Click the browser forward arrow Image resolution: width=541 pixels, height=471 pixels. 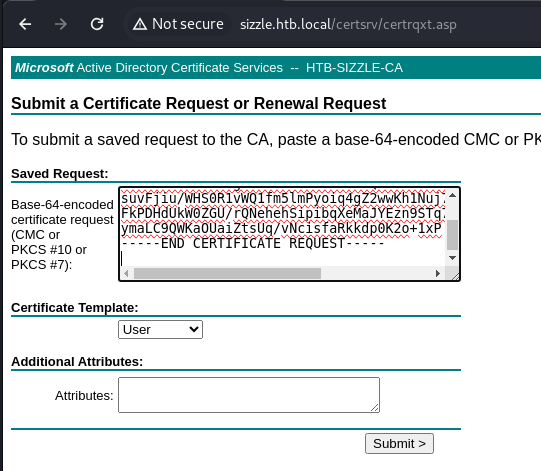(x=61, y=24)
